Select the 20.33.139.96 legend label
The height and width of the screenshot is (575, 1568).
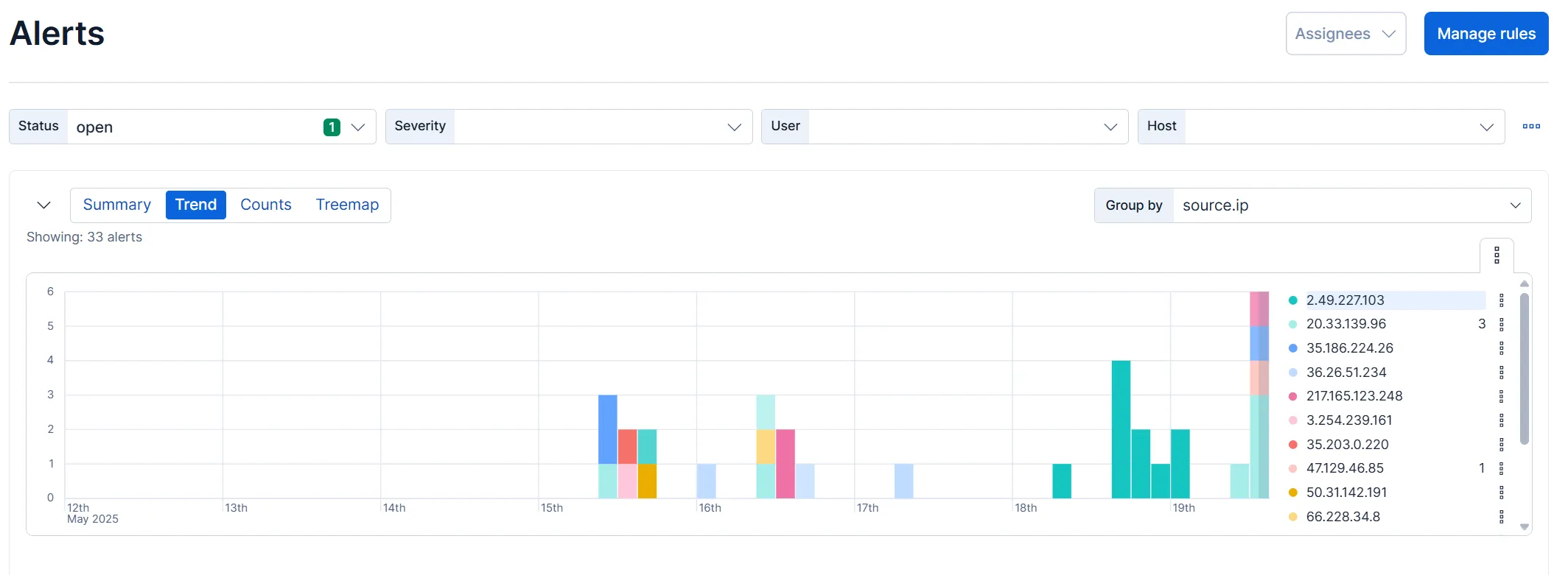click(x=1346, y=324)
